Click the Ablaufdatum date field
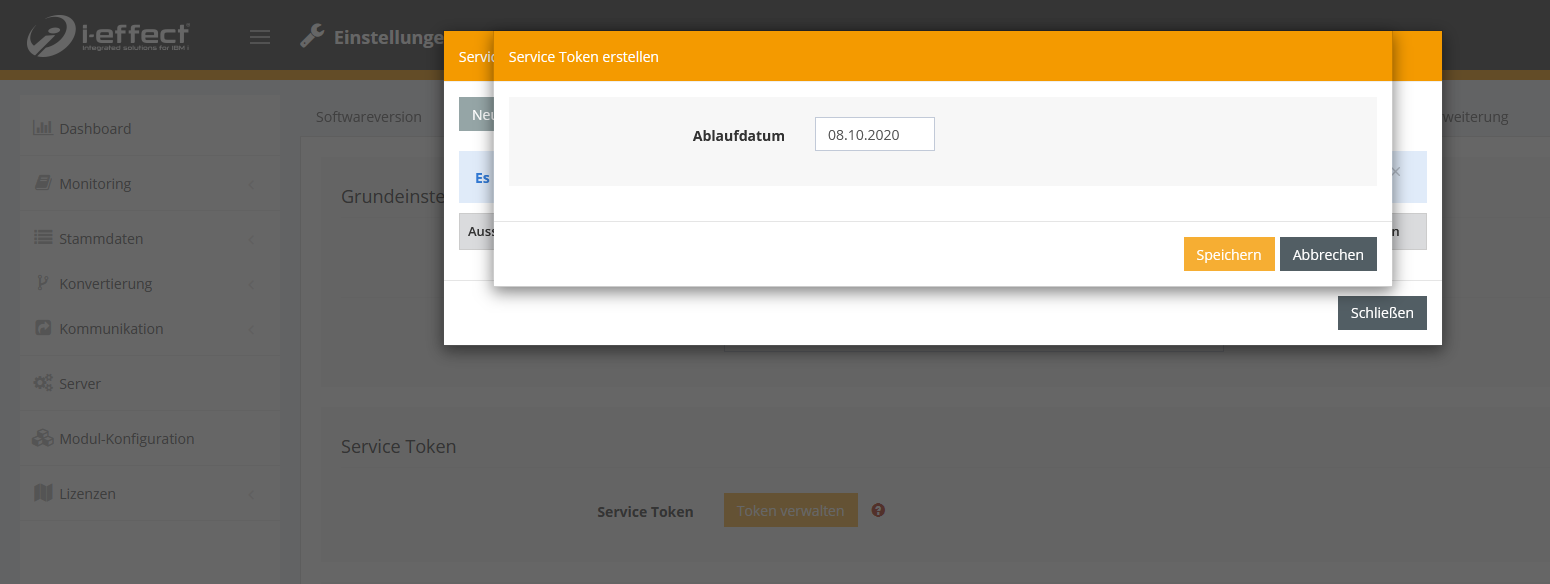 [x=874, y=135]
